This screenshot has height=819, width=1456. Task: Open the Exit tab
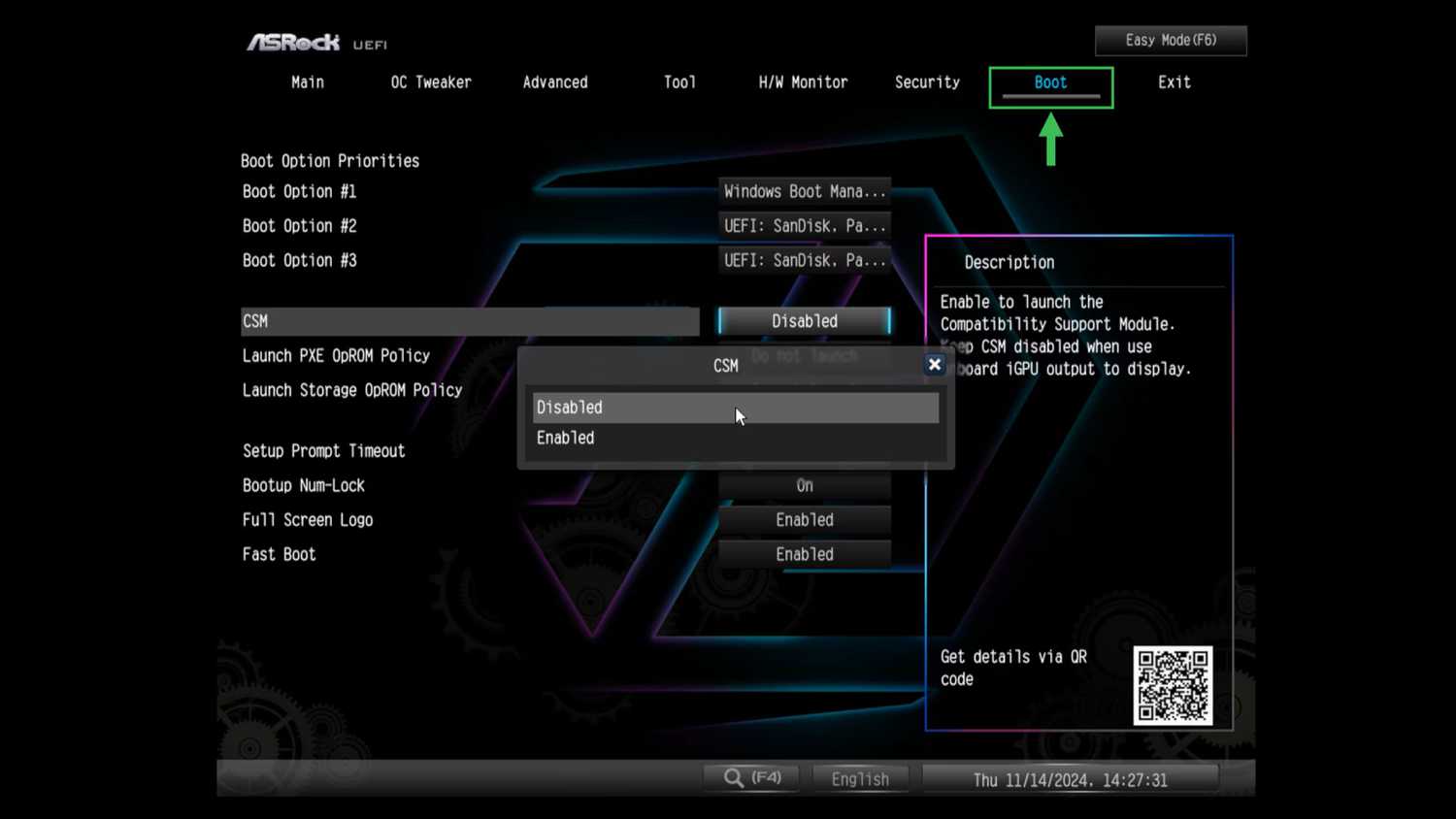pyautogui.click(x=1175, y=82)
